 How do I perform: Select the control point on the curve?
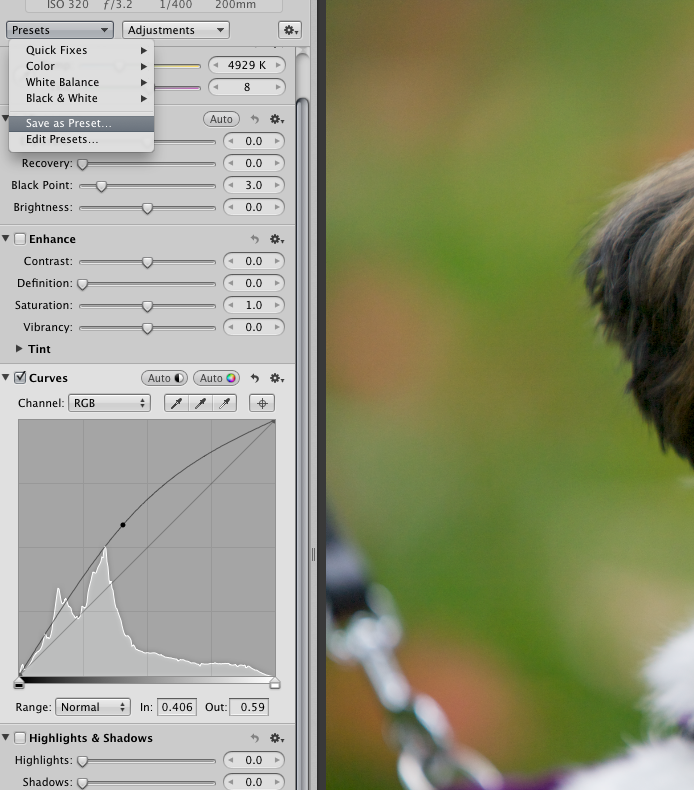122,525
